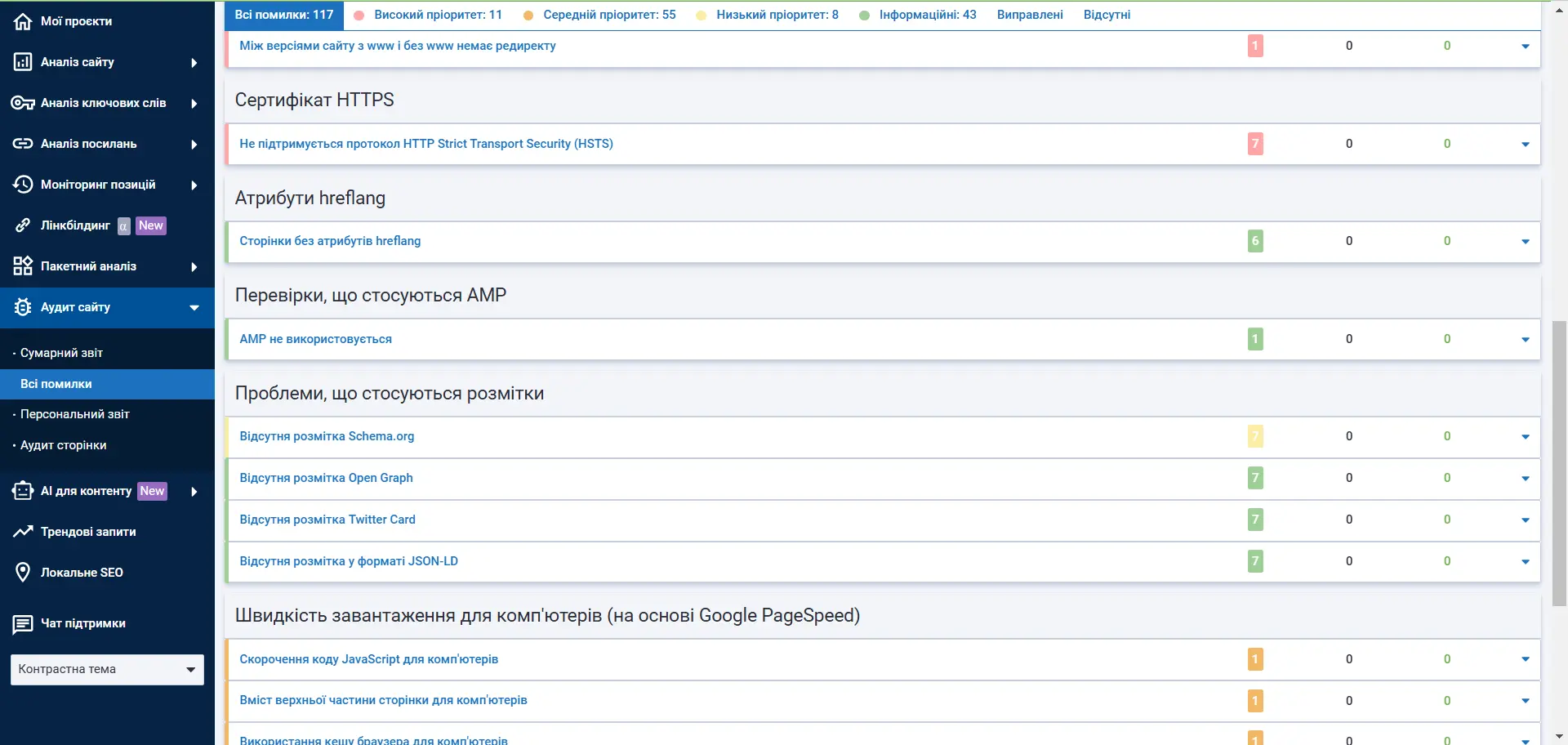Click the Пакетний аналіз grid icon
Screen dimensions: 1568x745
(x=23, y=266)
